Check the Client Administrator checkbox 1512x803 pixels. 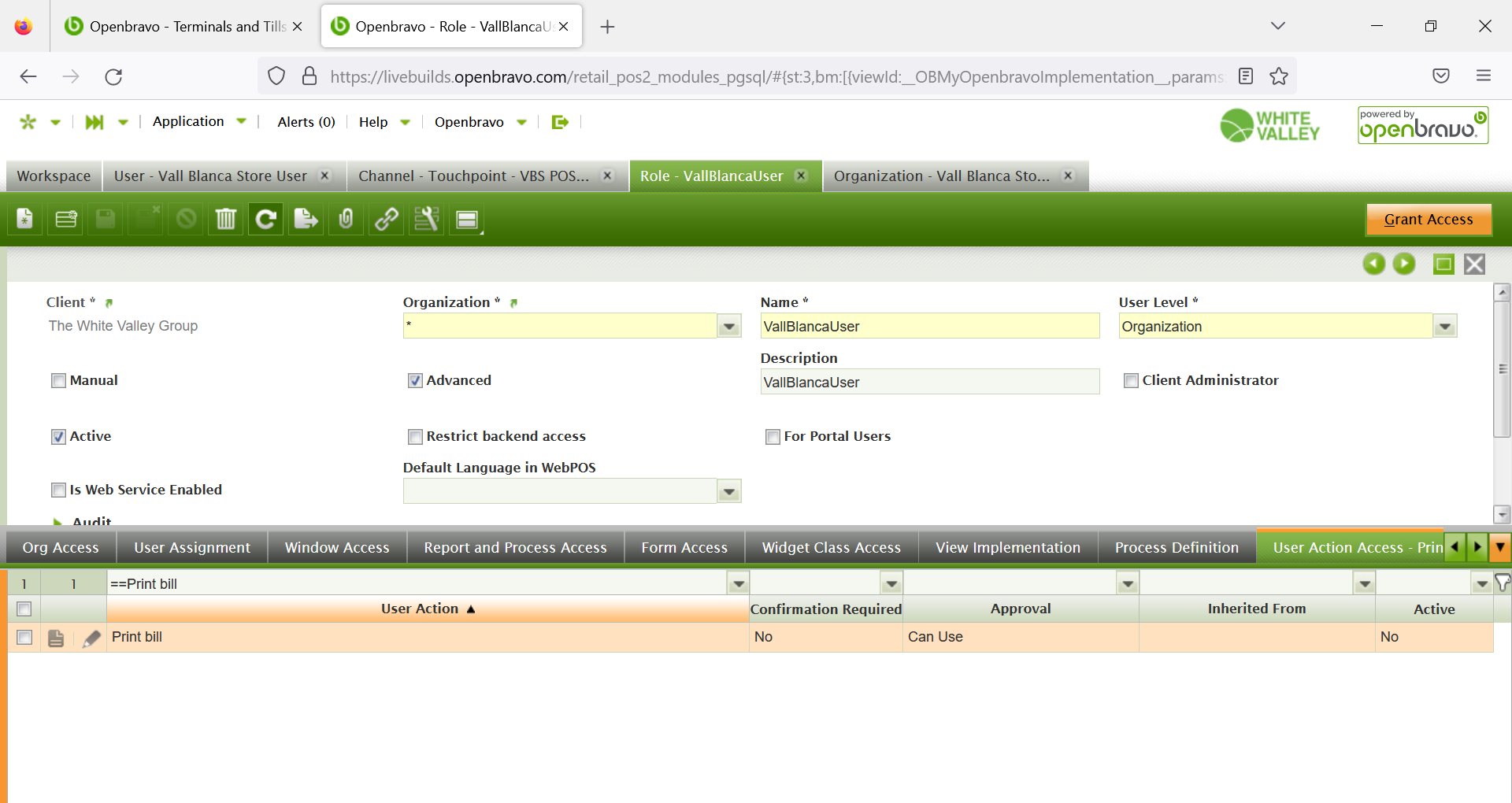point(1131,381)
